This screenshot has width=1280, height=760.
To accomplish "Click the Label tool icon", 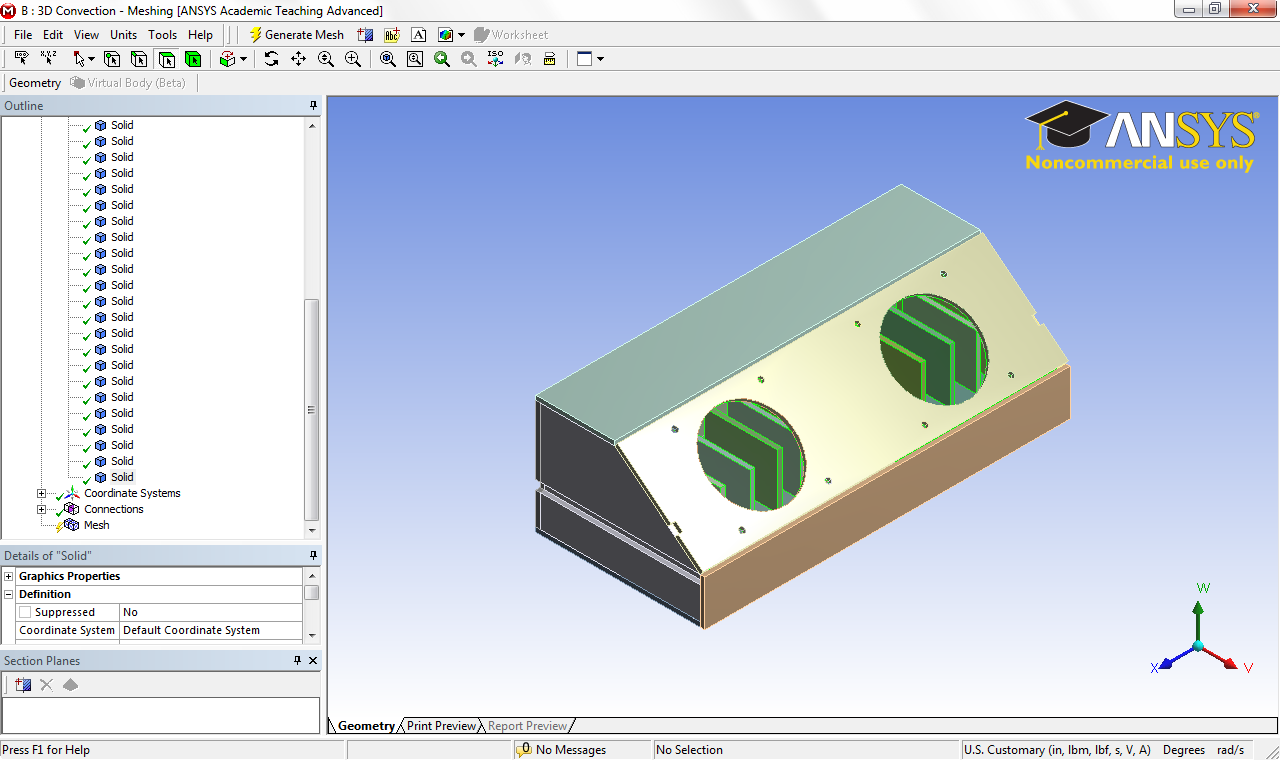I will (x=21, y=59).
